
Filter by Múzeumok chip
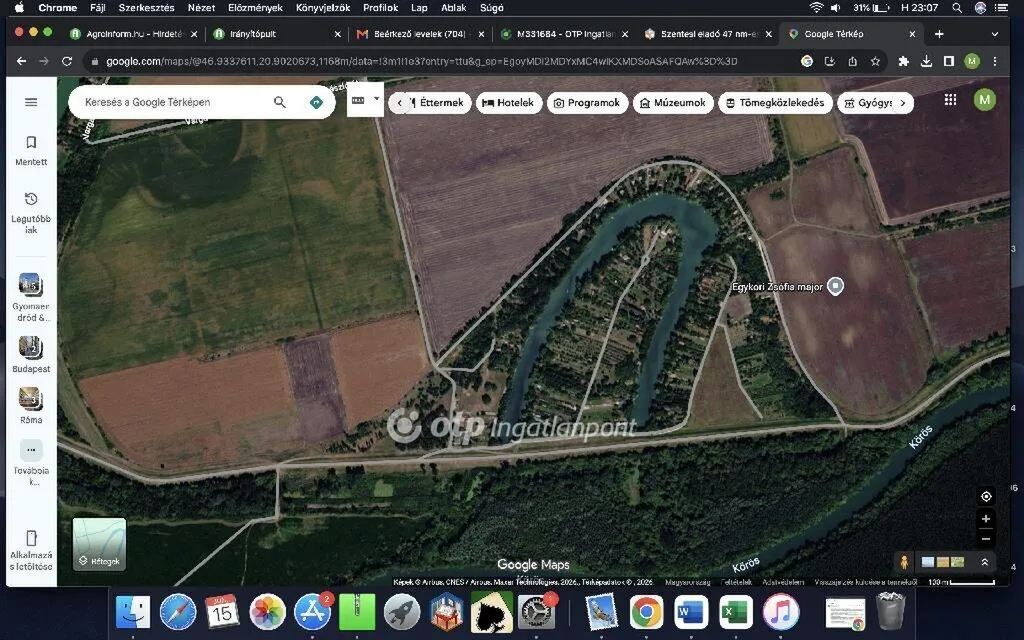pos(673,103)
